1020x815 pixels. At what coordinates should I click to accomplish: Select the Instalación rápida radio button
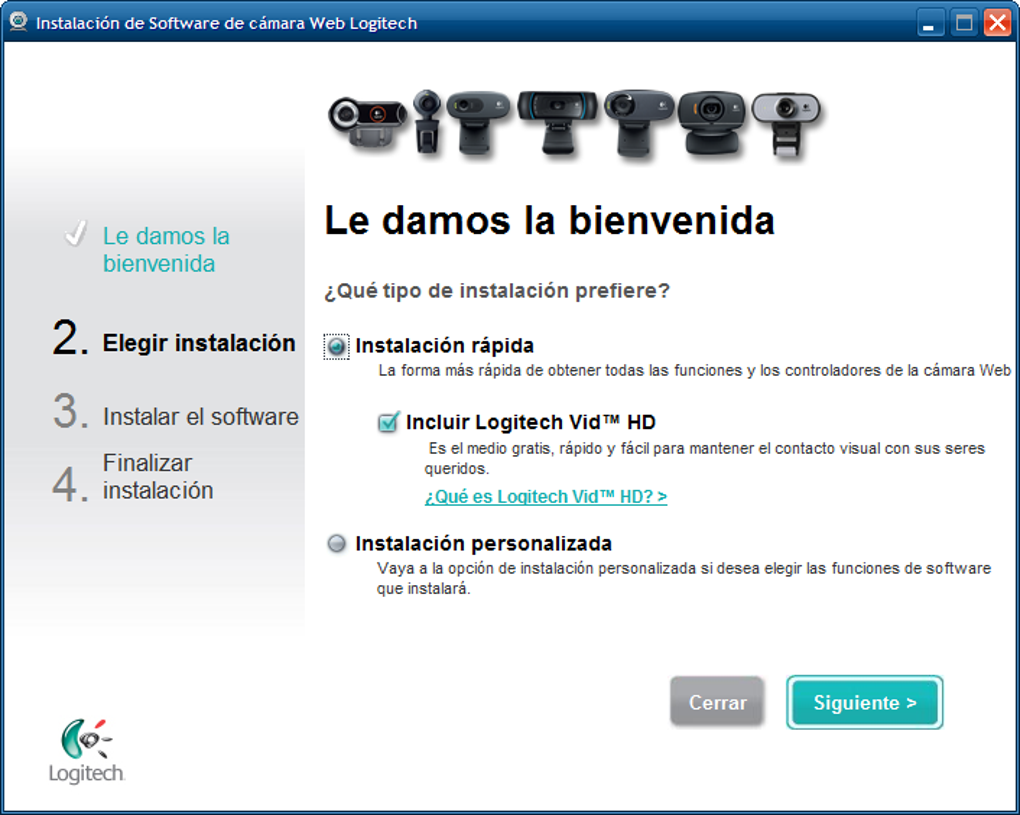point(336,347)
